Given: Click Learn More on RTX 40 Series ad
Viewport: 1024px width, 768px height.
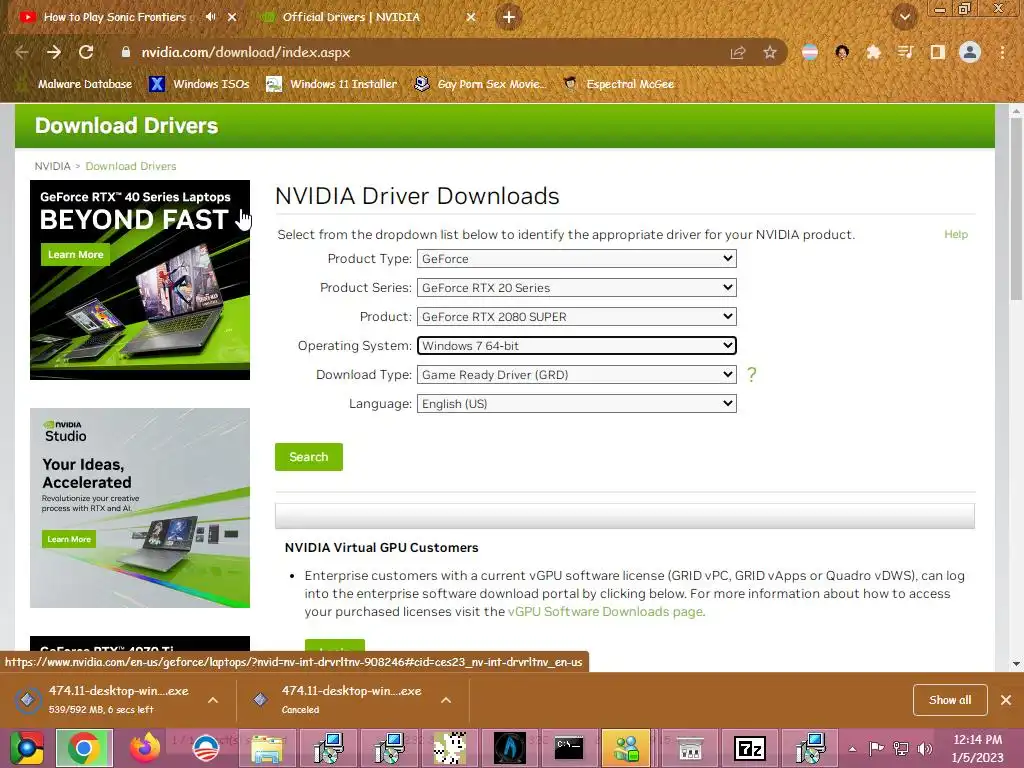Looking at the screenshot, I should (x=76, y=255).
